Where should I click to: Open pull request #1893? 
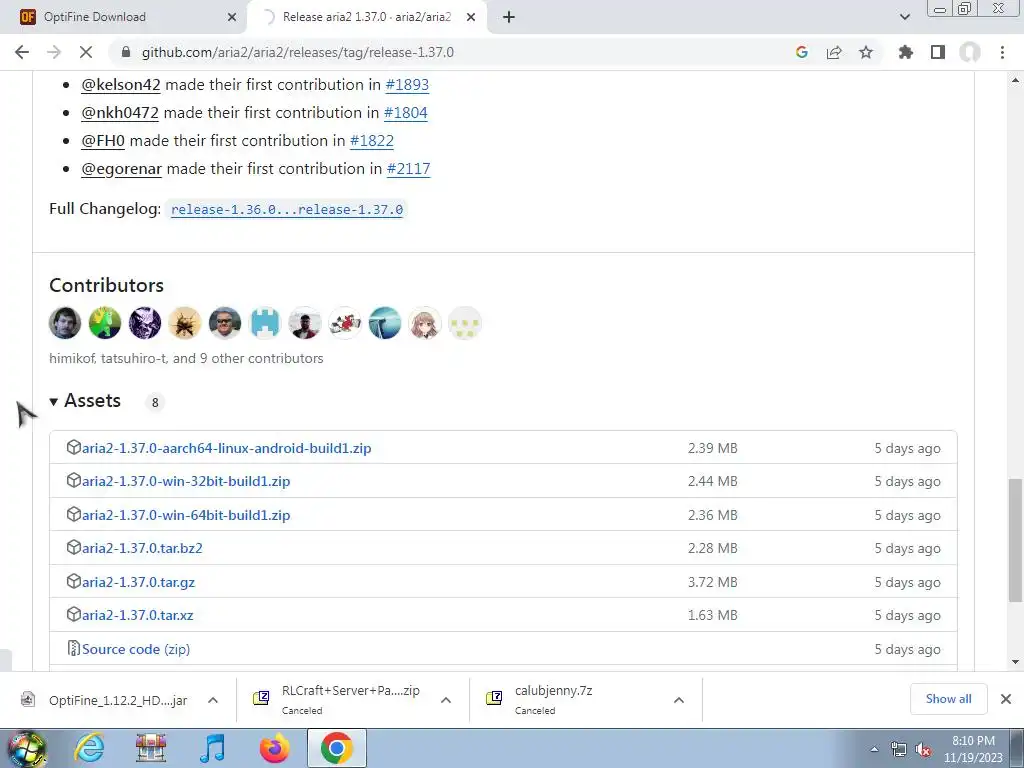click(408, 85)
